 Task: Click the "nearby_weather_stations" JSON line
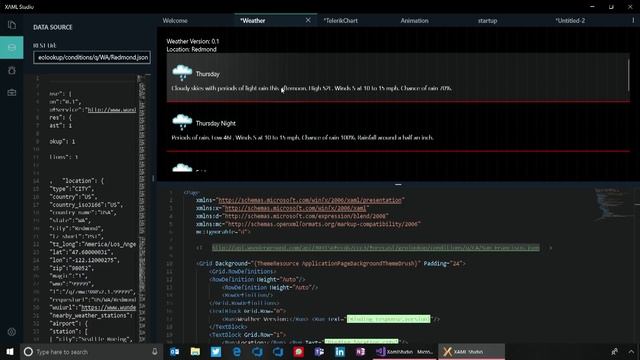91,316
